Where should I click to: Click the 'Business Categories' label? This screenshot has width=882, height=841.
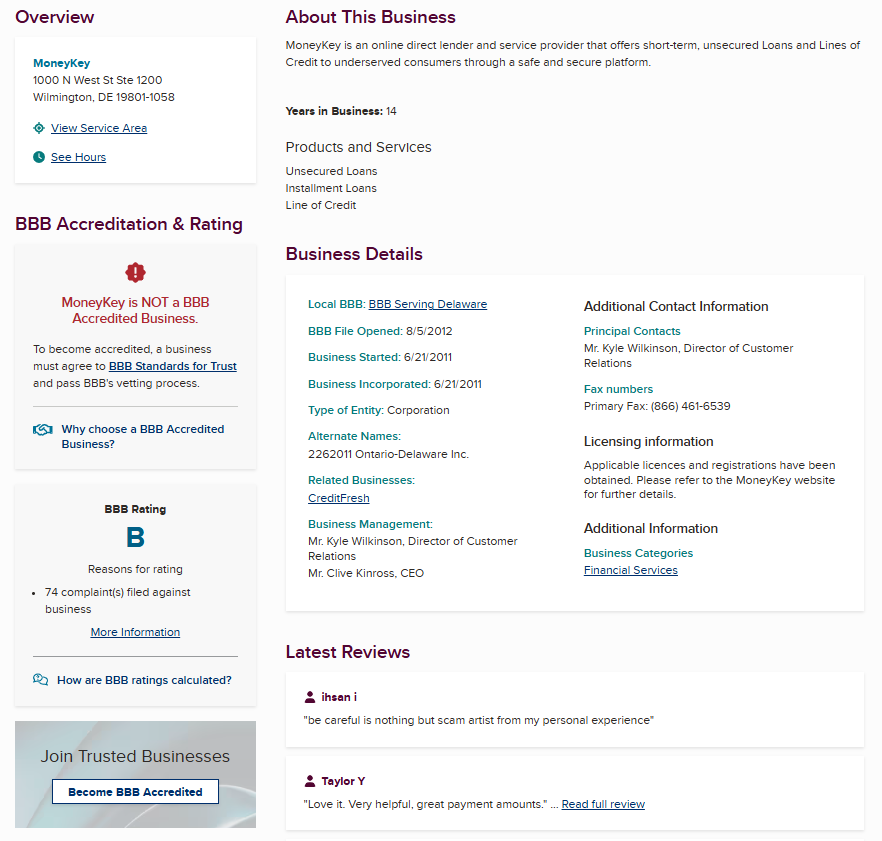pos(638,554)
